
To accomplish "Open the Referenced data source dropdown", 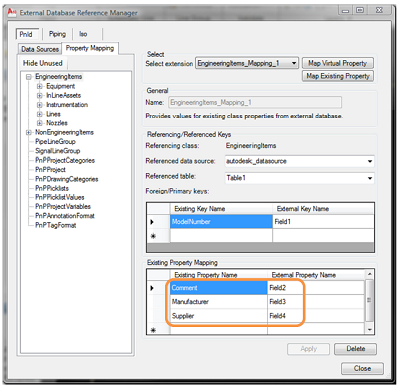I will tap(299, 161).
